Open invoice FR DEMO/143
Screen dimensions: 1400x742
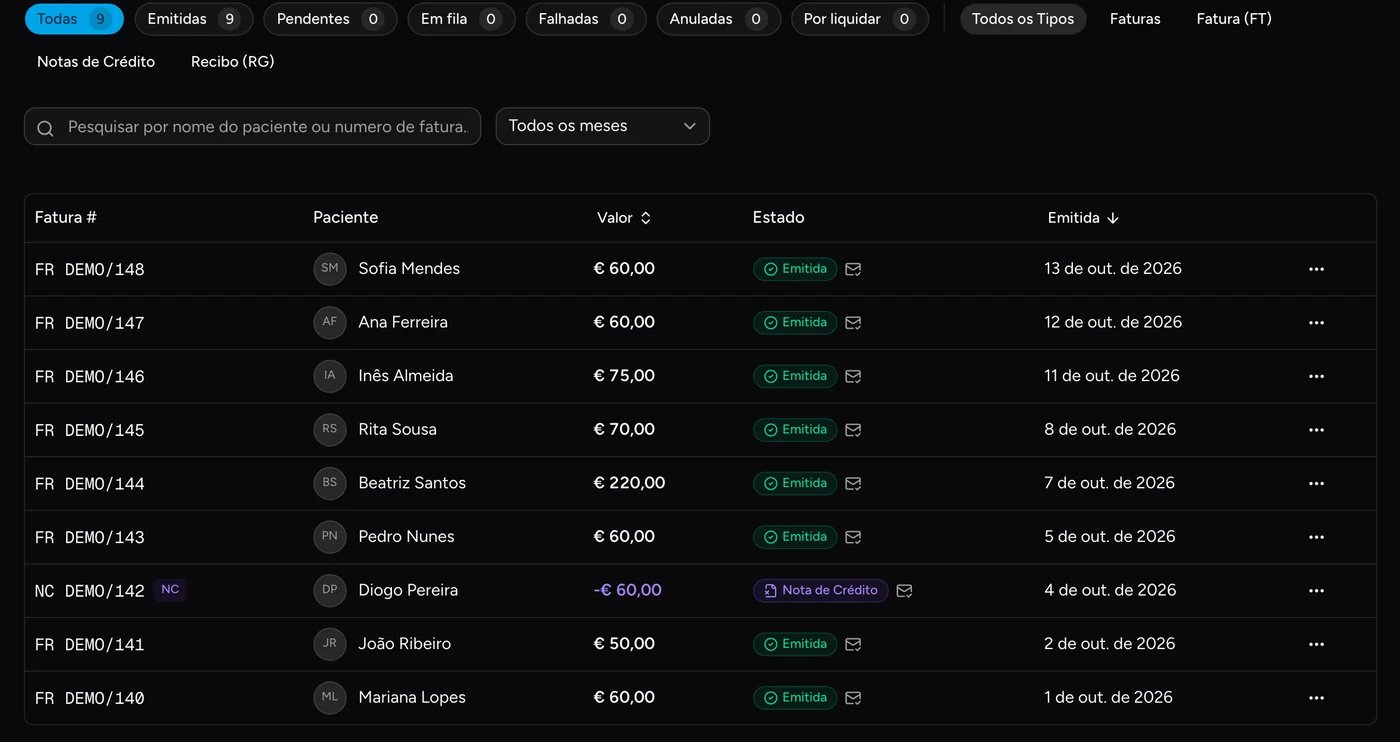click(x=90, y=538)
